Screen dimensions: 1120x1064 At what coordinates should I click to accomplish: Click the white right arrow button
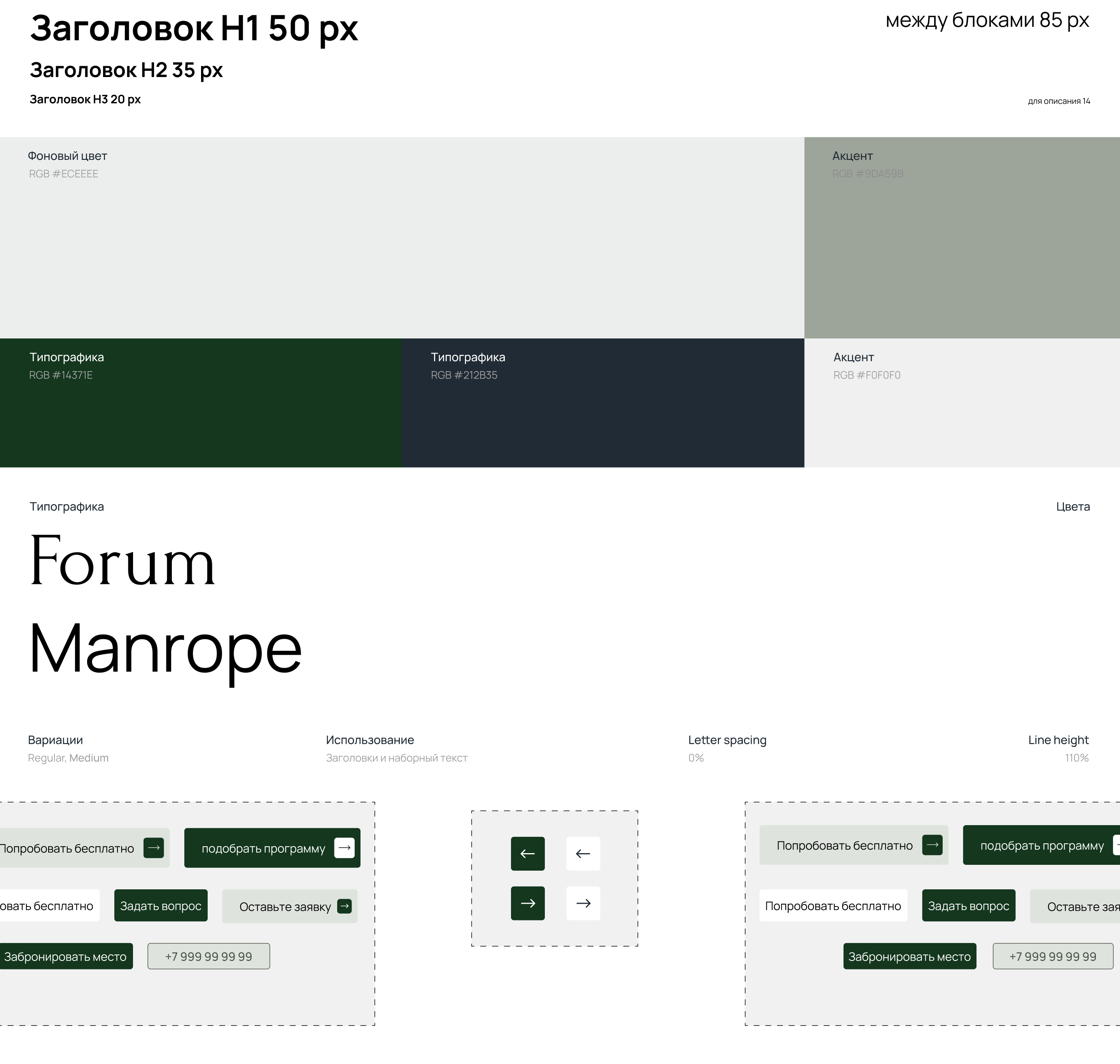583,903
